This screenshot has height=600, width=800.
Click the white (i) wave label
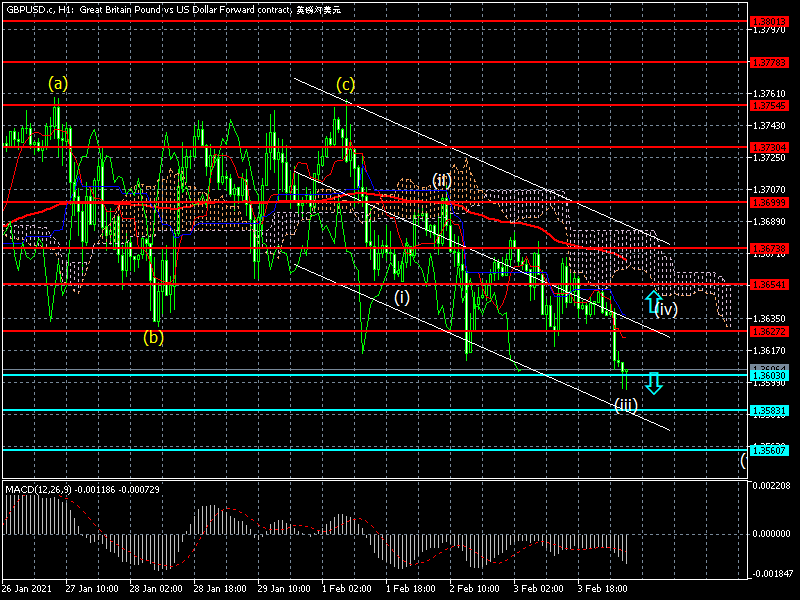pos(401,297)
